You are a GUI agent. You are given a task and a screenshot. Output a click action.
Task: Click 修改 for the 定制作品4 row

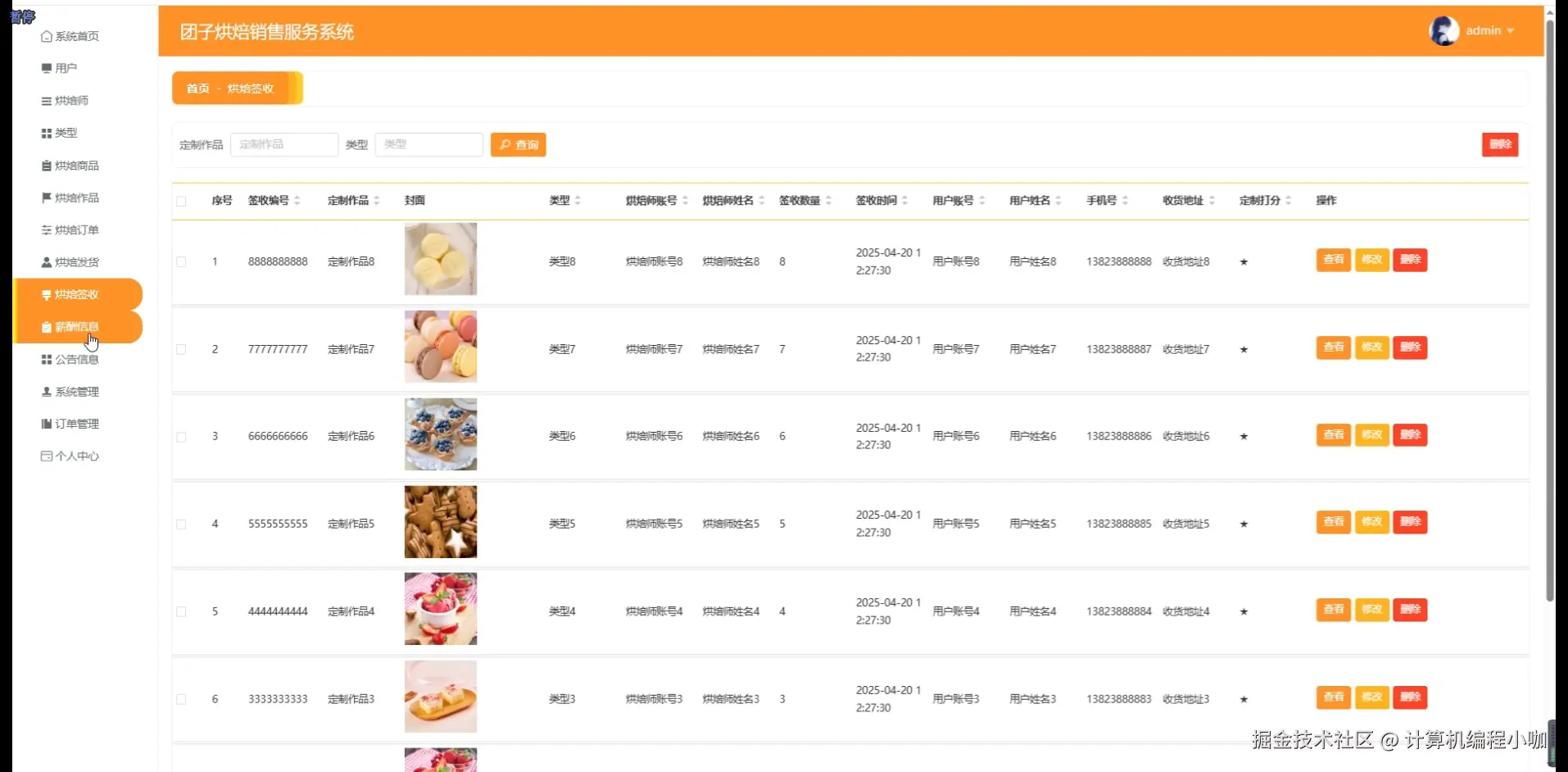1372,610
